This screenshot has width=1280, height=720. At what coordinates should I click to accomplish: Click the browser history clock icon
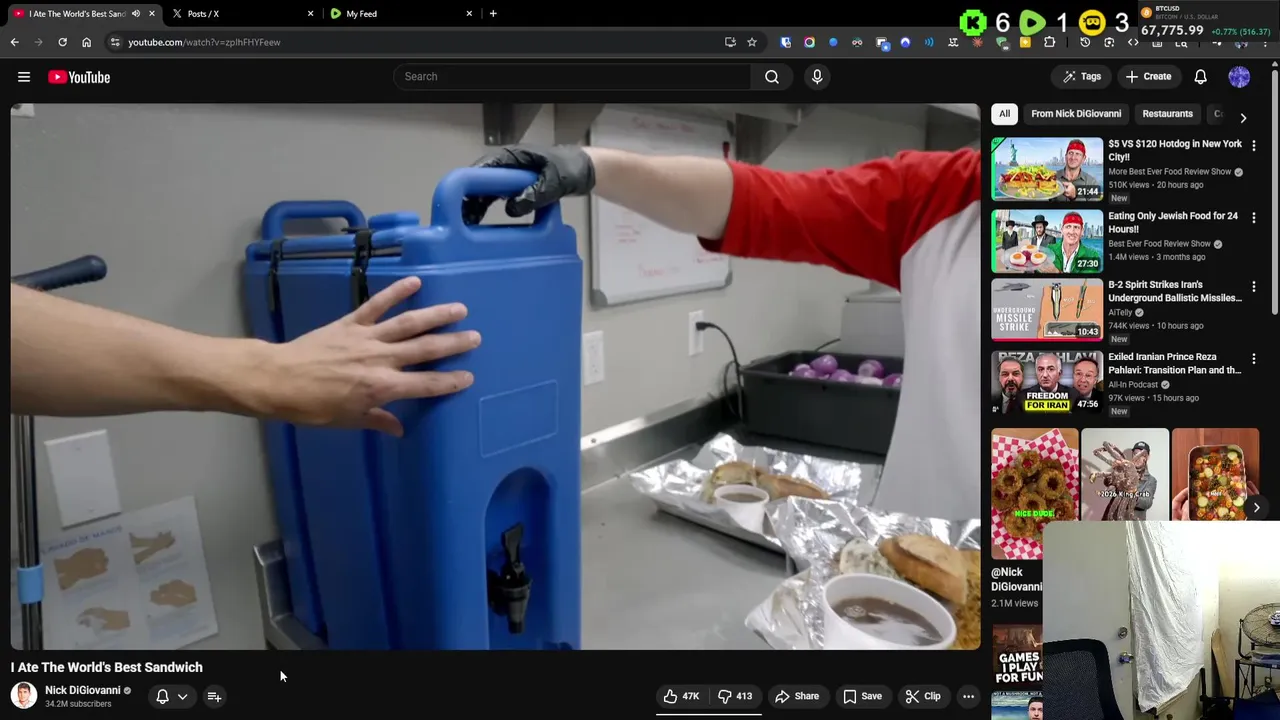[x=1085, y=42]
